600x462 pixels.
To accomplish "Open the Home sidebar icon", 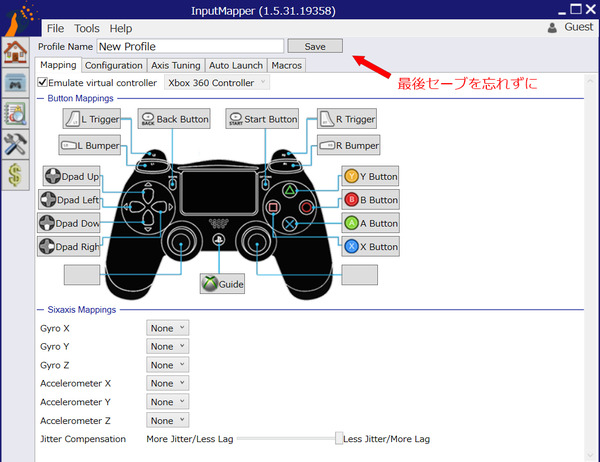I will pyautogui.click(x=15, y=52).
